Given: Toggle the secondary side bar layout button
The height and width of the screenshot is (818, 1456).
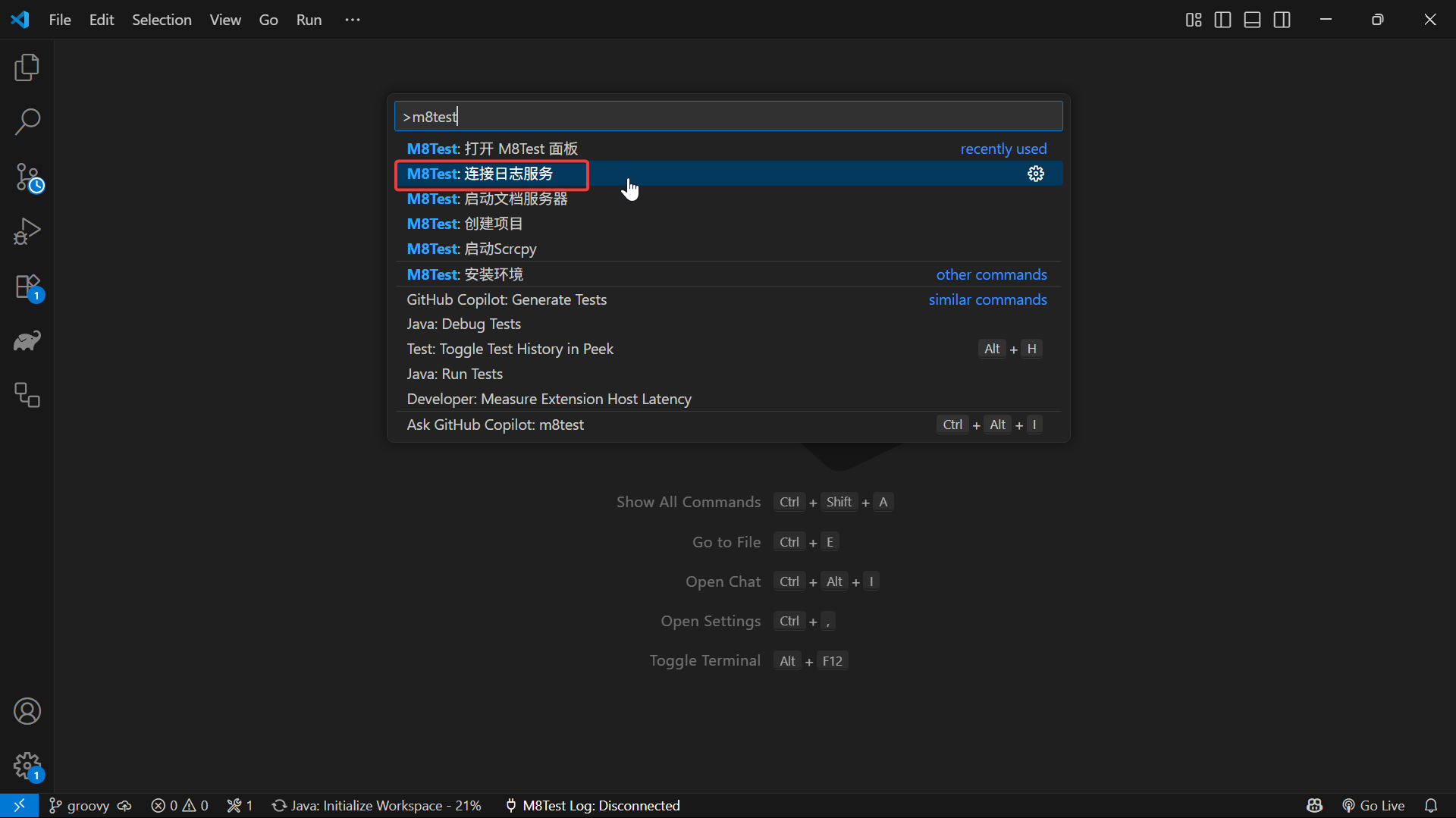Looking at the screenshot, I should (x=1282, y=20).
